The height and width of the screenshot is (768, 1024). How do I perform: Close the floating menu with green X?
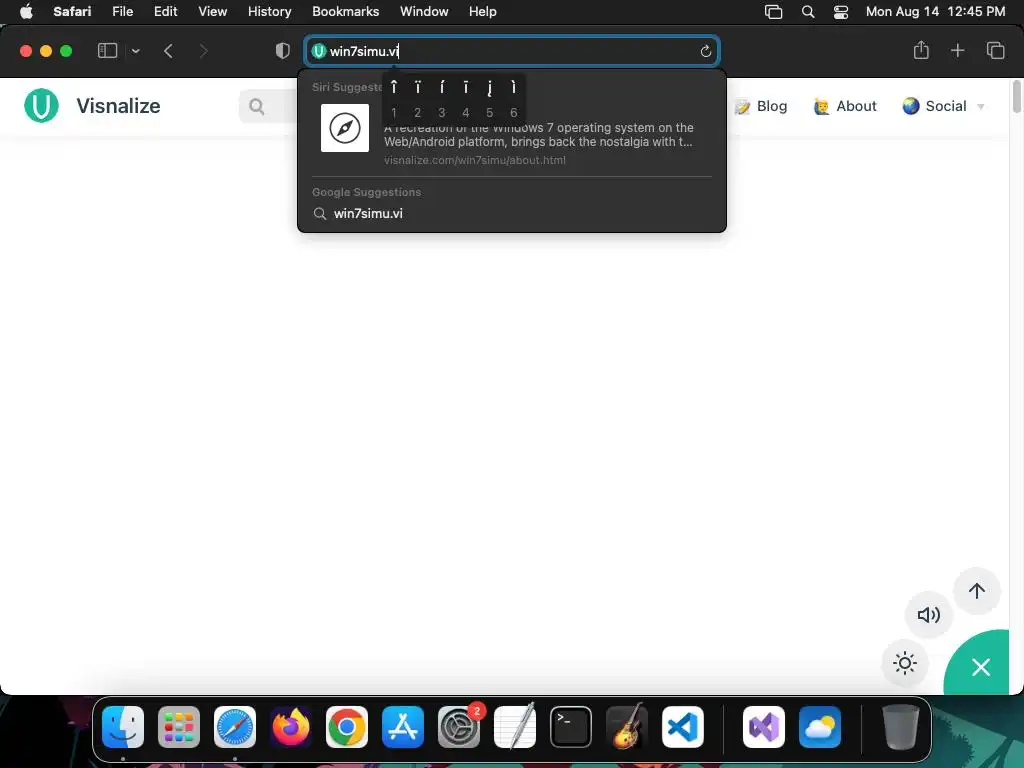pos(980,667)
